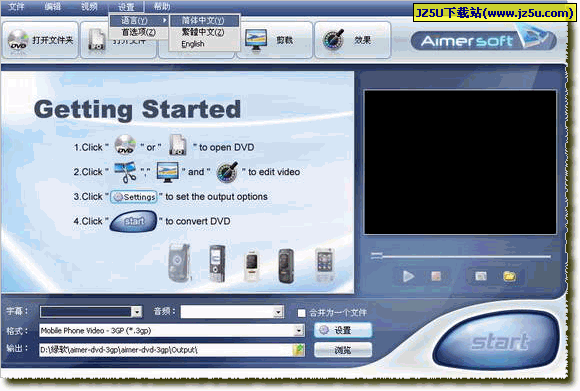Viewport: 580px width, 391px height.
Task: Select Traditional Chinese in language submenu
Action: click(203, 32)
